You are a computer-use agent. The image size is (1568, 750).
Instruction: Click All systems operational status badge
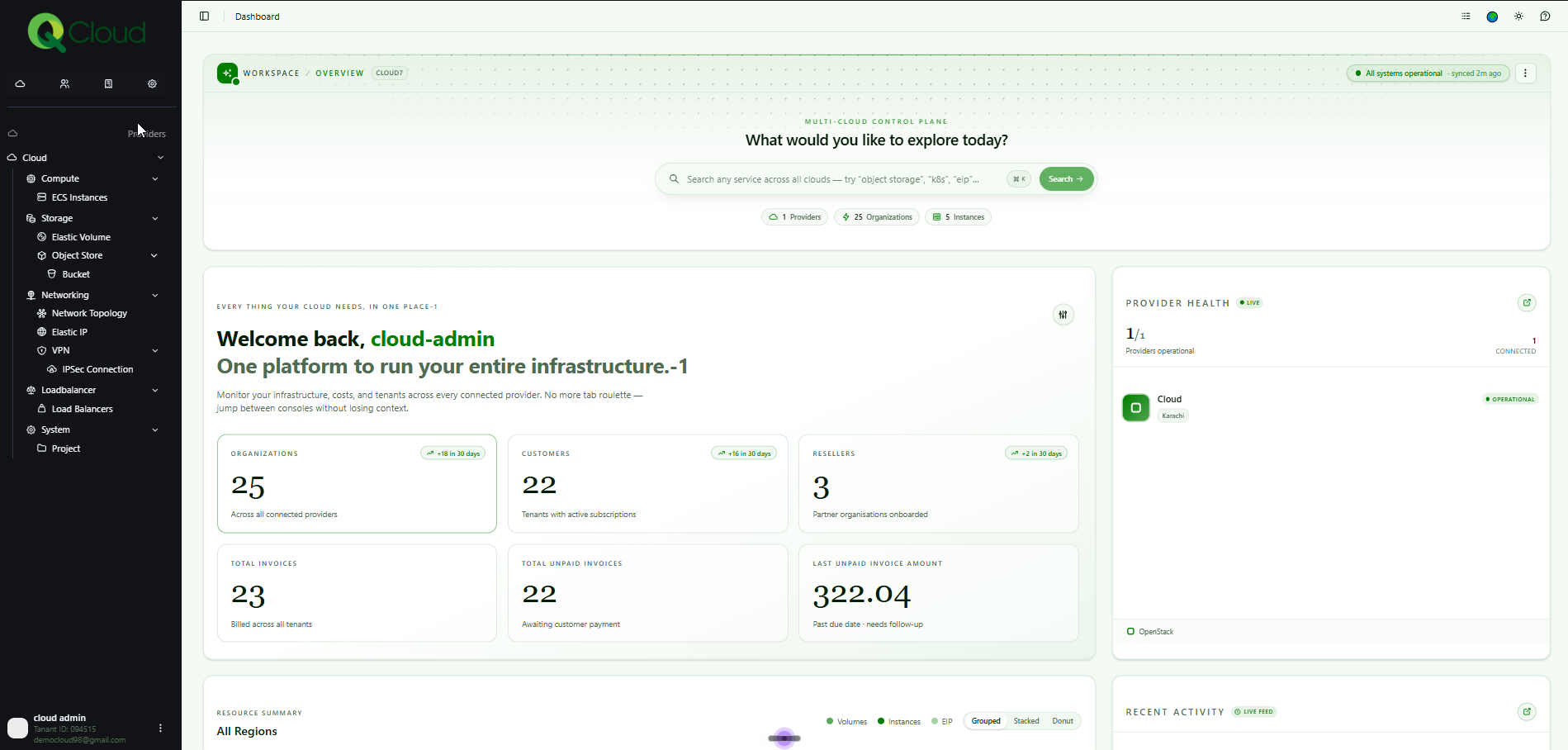tap(1428, 74)
